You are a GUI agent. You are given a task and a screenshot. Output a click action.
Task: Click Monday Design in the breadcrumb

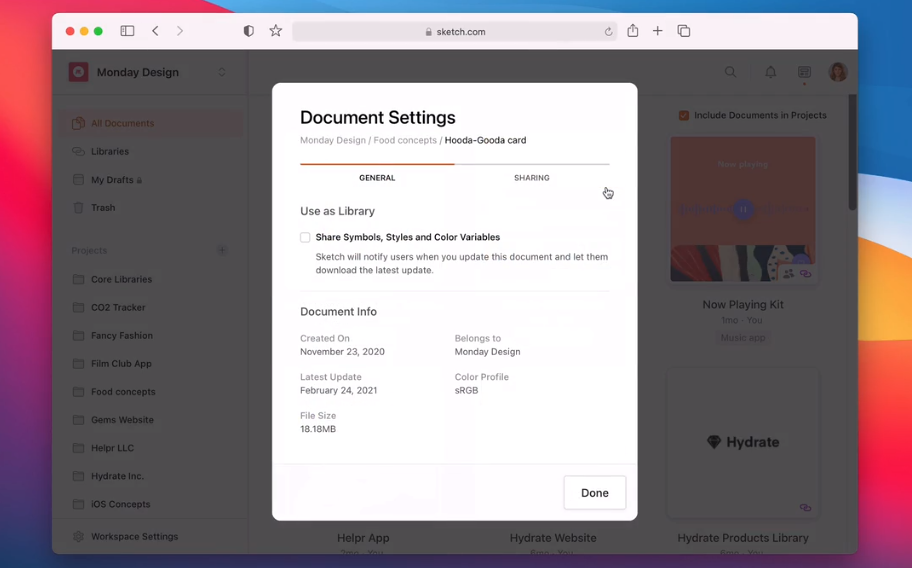333,140
